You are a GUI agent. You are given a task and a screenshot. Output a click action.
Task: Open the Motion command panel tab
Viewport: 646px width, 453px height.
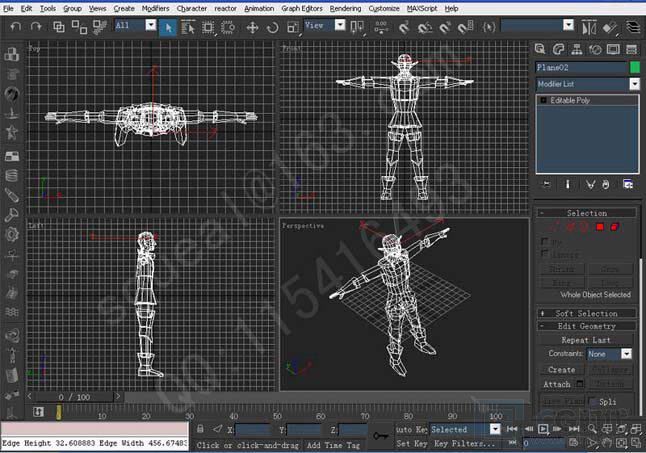[595, 49]
